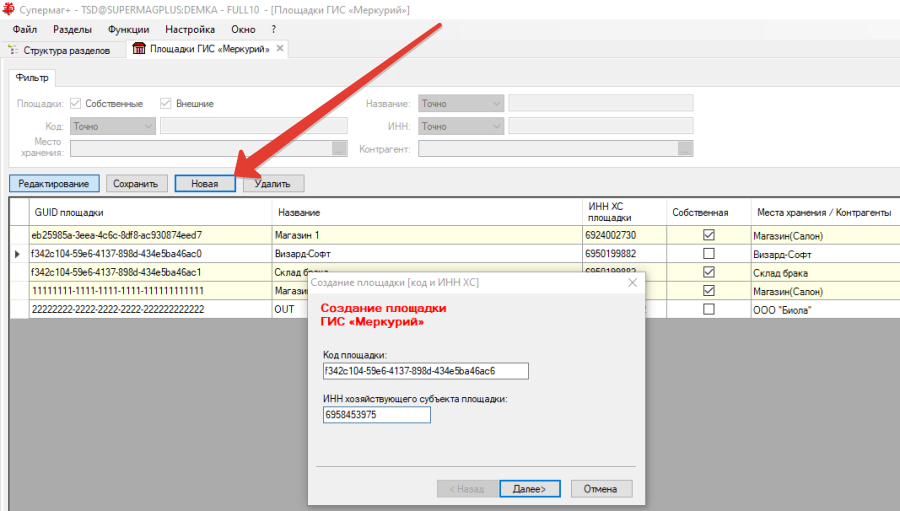Close the Создание площадки dialog
900x511 pixels.
(631, 283)
